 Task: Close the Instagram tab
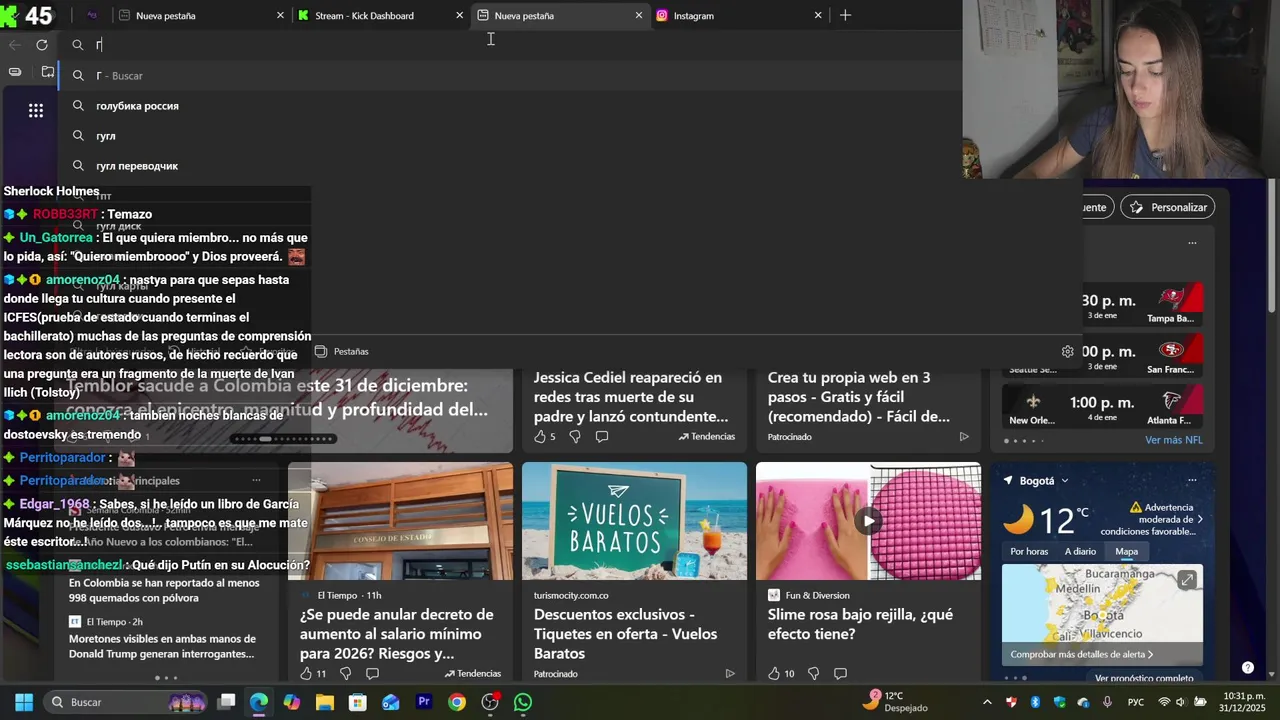tap(817, 15)
